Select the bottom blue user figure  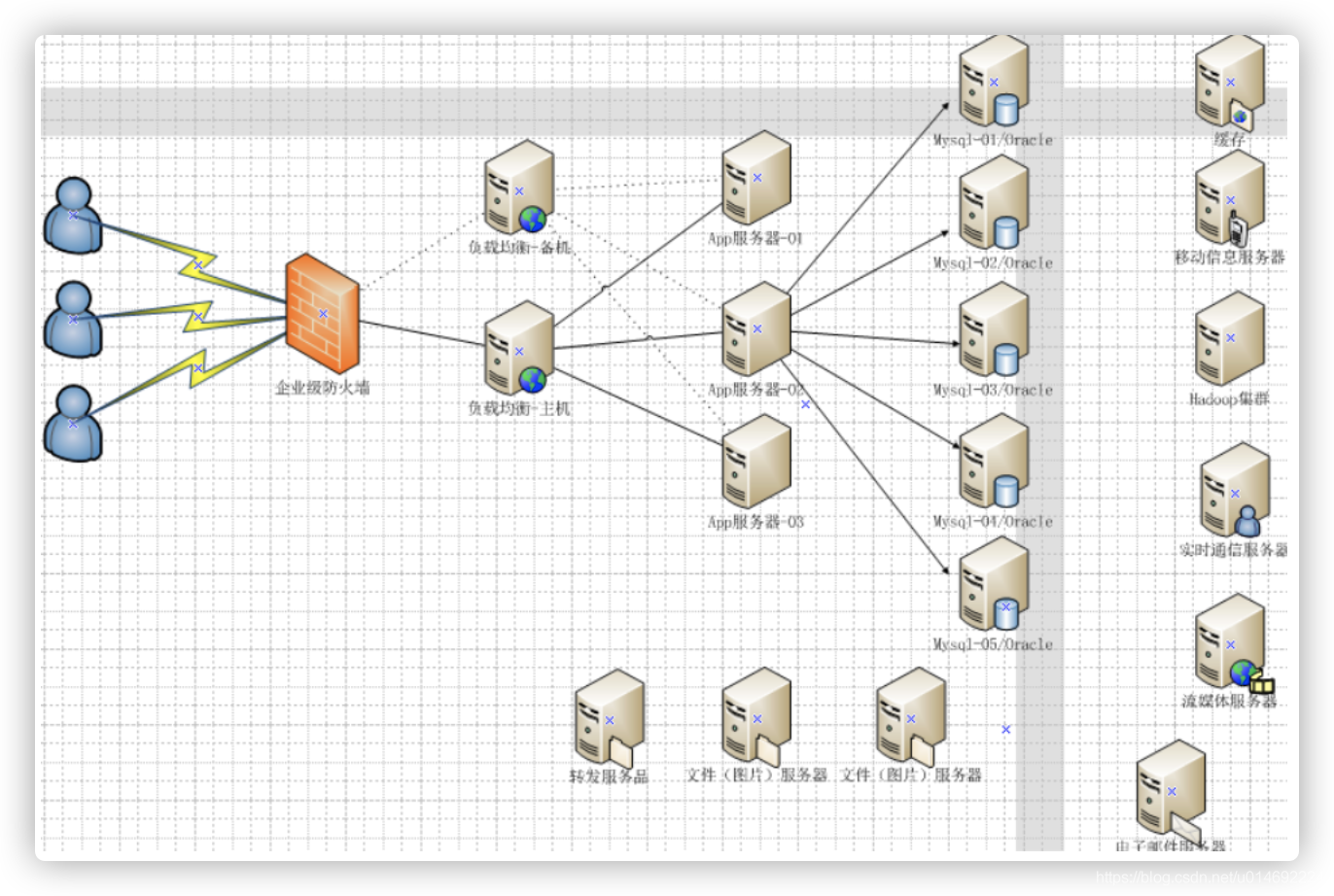coord(73,423)
